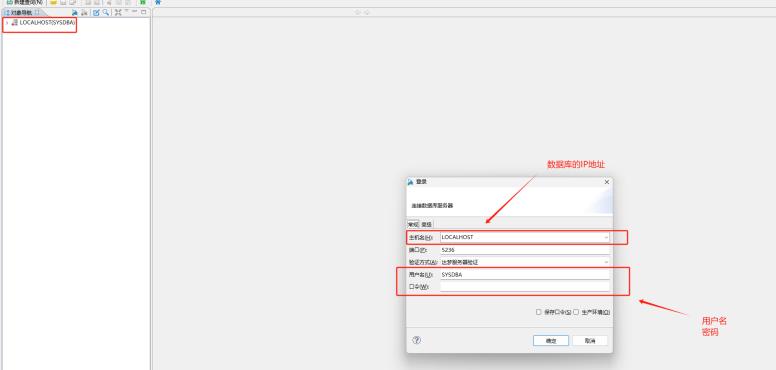Click the yellow folder icon in main toolbar
This screenshot has width=776, height=370.
53,2
